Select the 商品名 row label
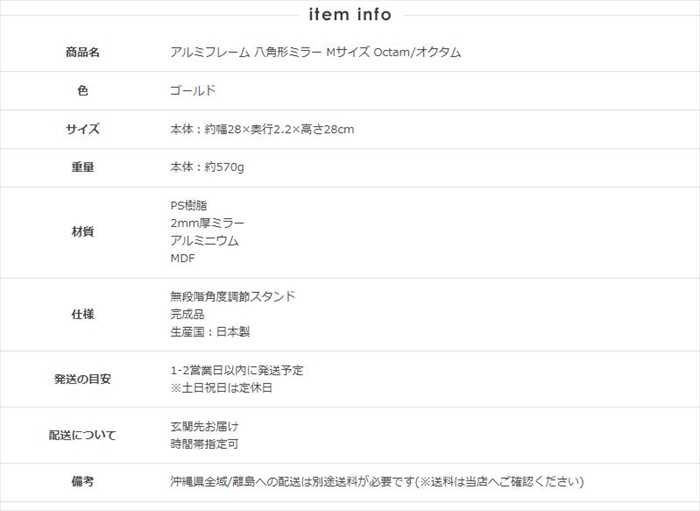The image size is (700, 511). [x=83, y=51]
